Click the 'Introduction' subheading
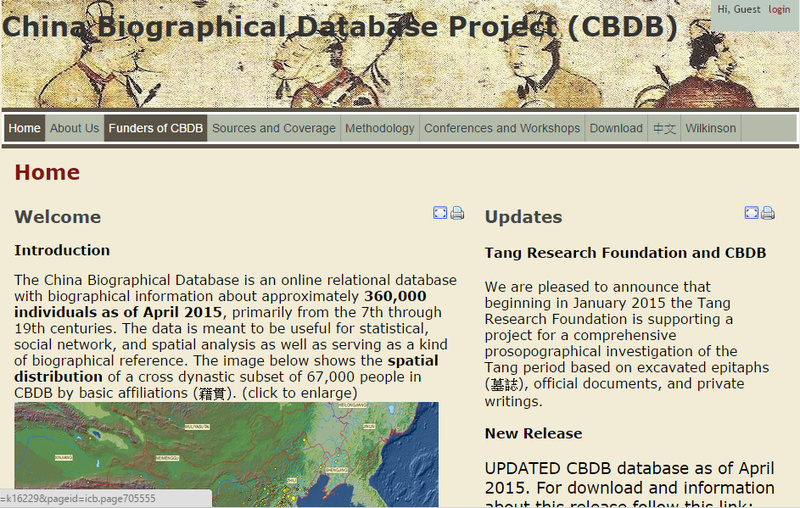This screenshot has width=800, height=508. [62, 250]
